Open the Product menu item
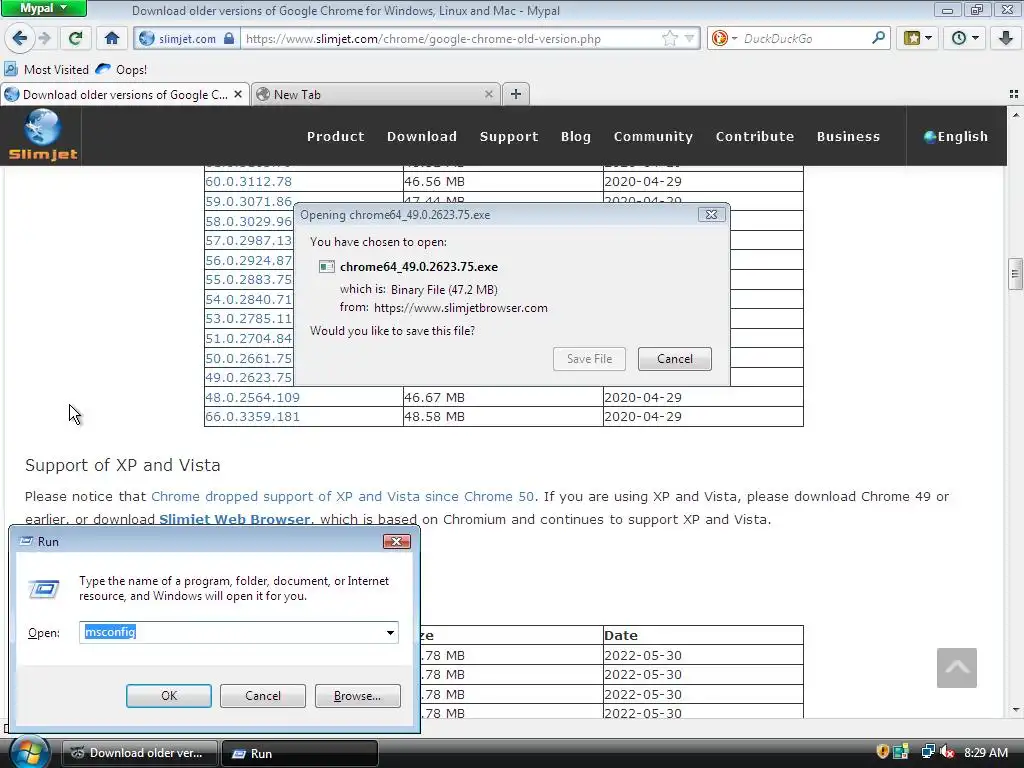The image size is (1024, 768). (x=336, y=136)
